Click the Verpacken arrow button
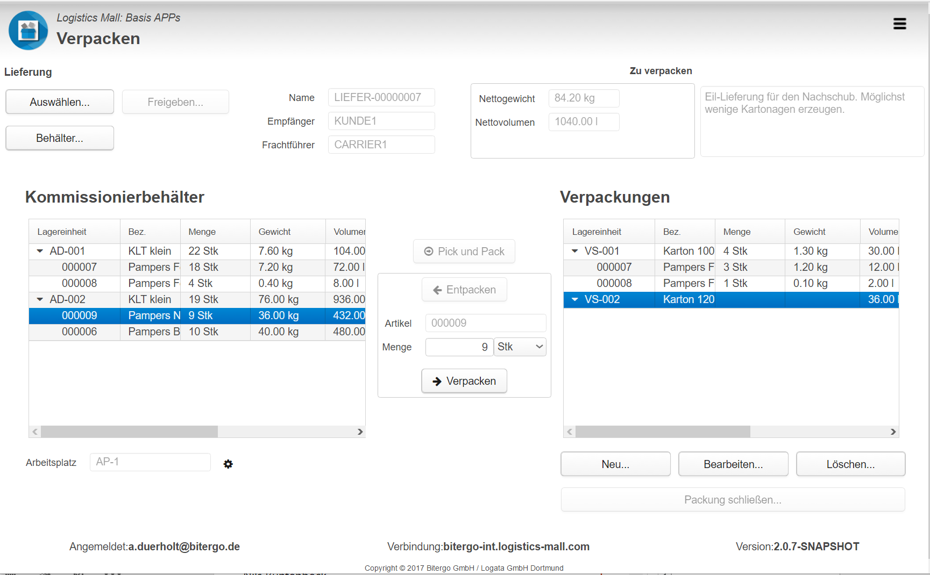 click(464, 381)
